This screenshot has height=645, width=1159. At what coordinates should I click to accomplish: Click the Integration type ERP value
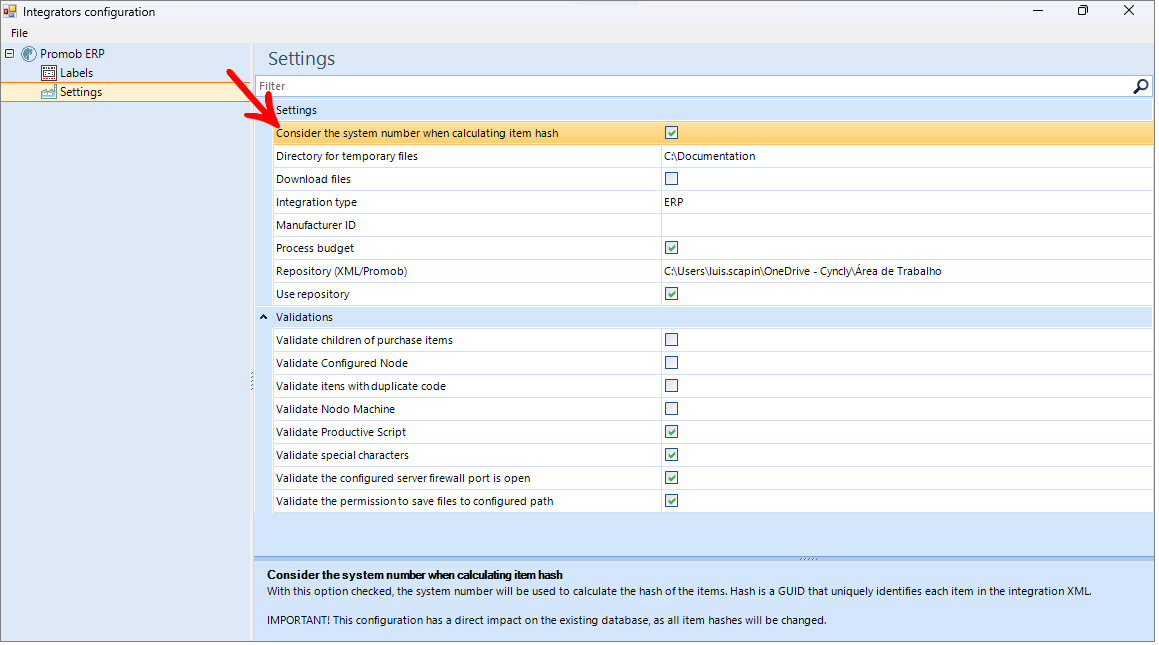pos(907,202)
